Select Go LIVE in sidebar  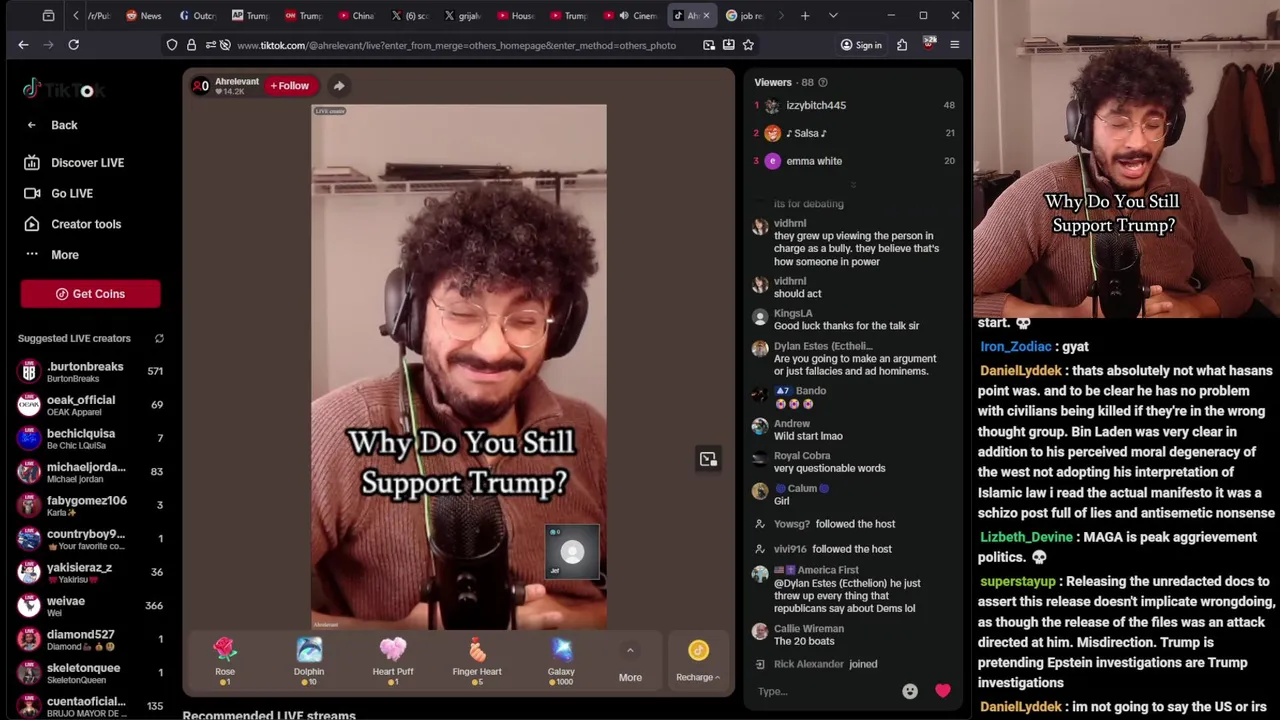pyautogui.click(x=58, y=193)
